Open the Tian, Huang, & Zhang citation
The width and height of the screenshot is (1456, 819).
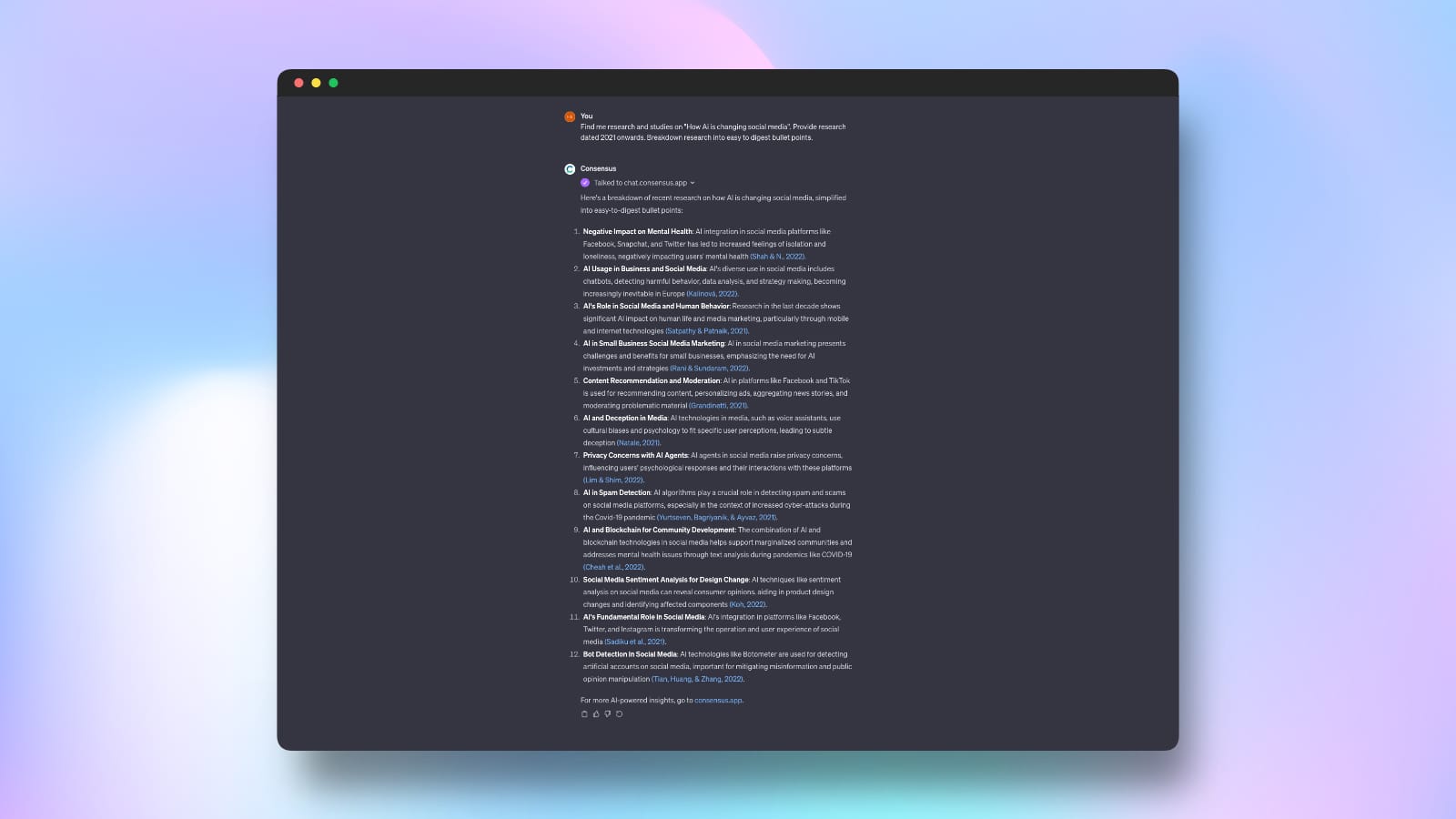698,679
